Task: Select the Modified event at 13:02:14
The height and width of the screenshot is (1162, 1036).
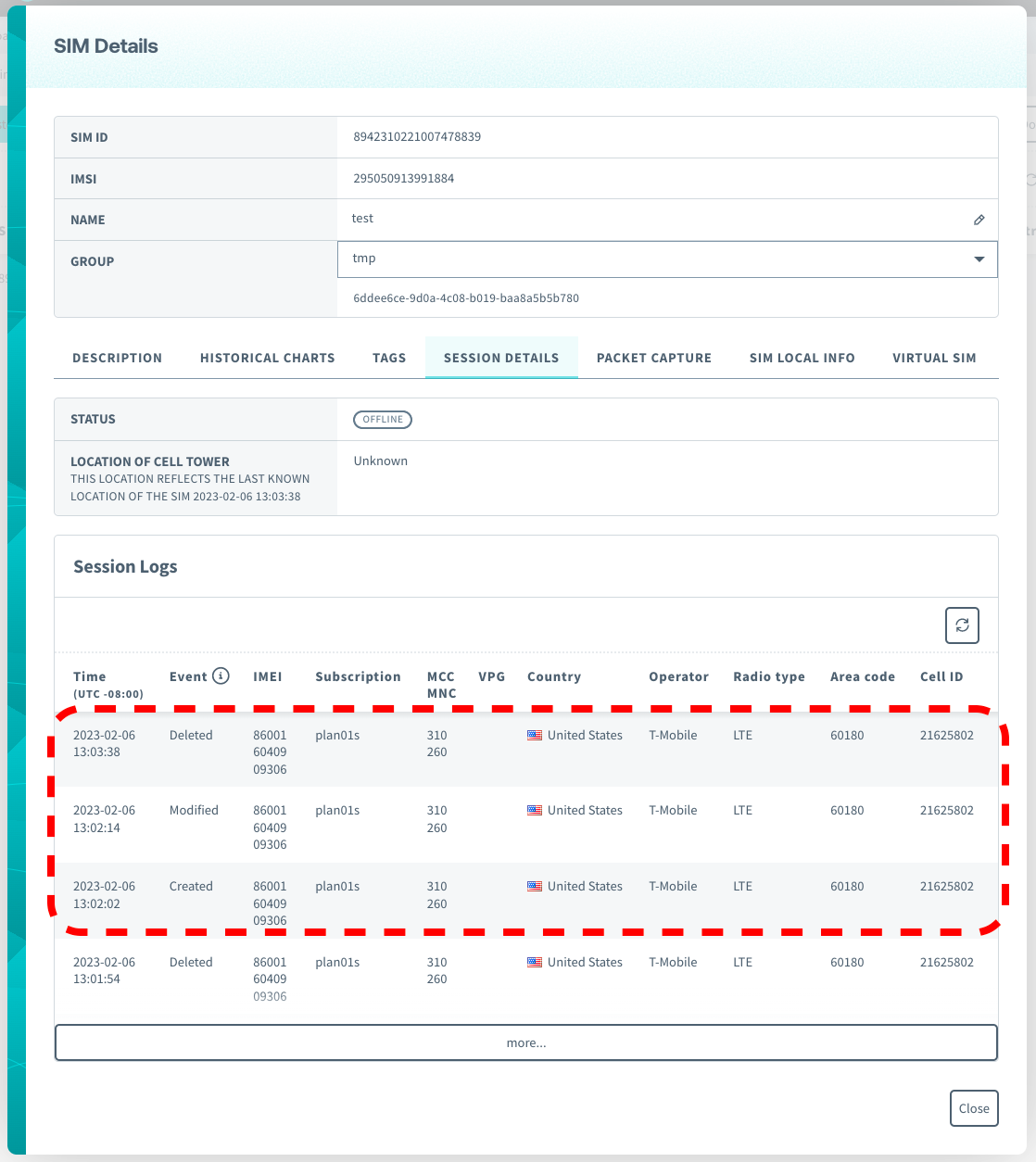Action: coord(194,811)
